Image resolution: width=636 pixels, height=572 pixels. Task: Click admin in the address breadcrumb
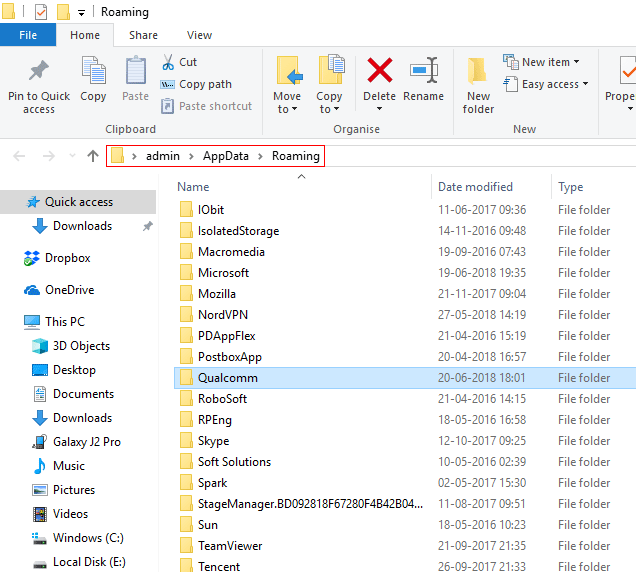click(163, 156)
